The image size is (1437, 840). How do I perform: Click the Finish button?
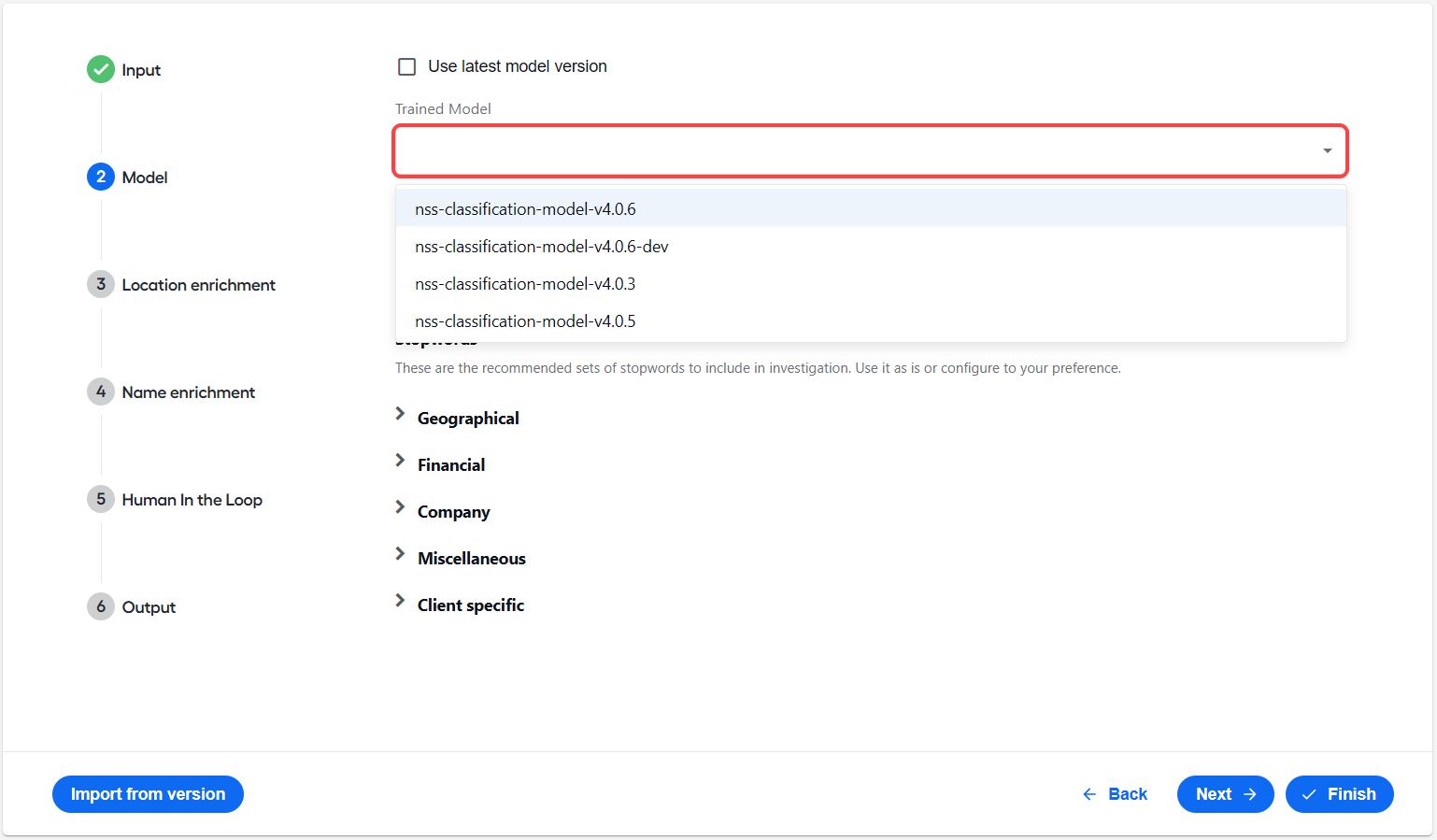click(1339, 794)
